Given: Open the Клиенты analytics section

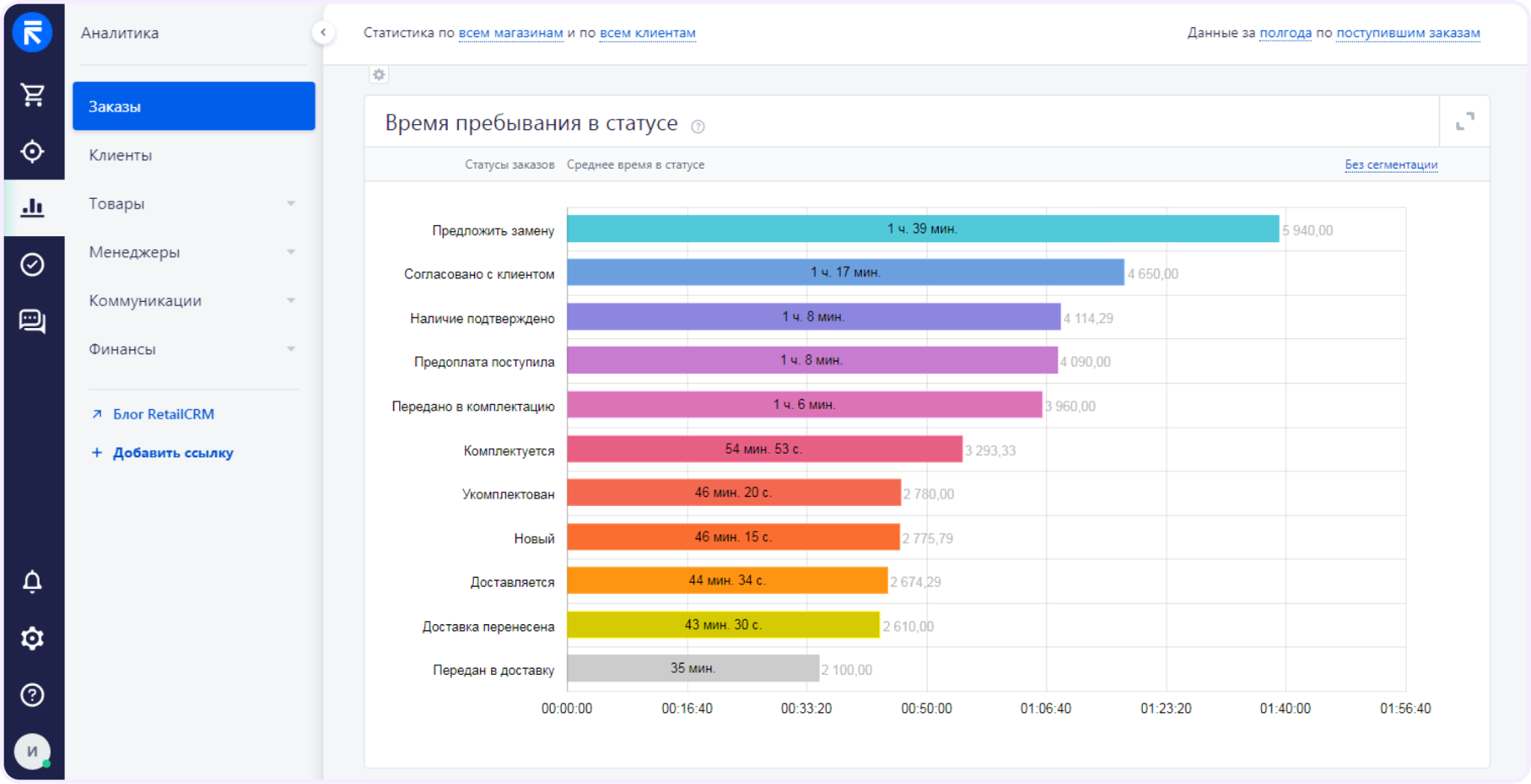Looking at the screenshot, I should click(120, 155).
